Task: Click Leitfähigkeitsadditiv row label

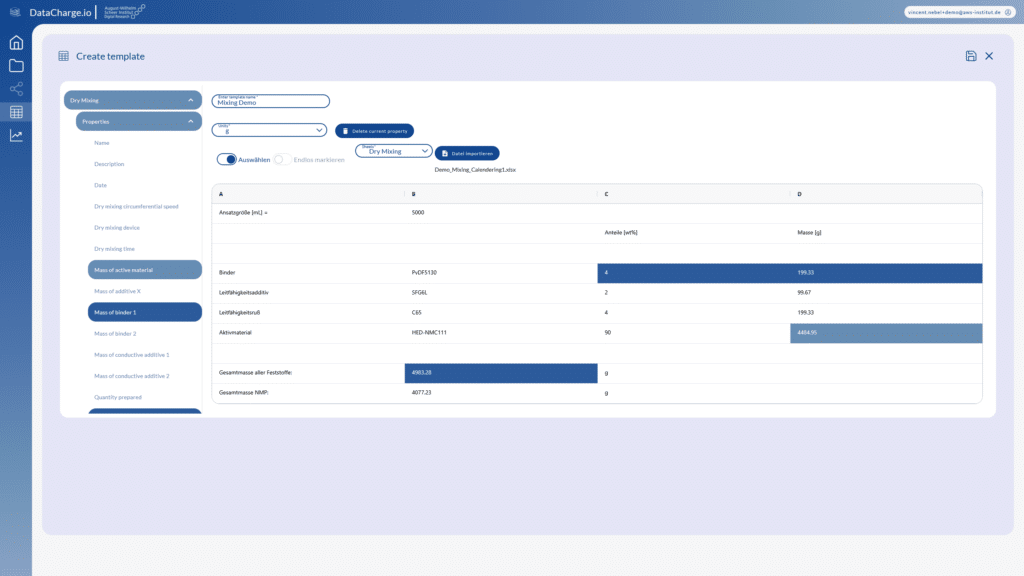Action: tap(308, 293)
